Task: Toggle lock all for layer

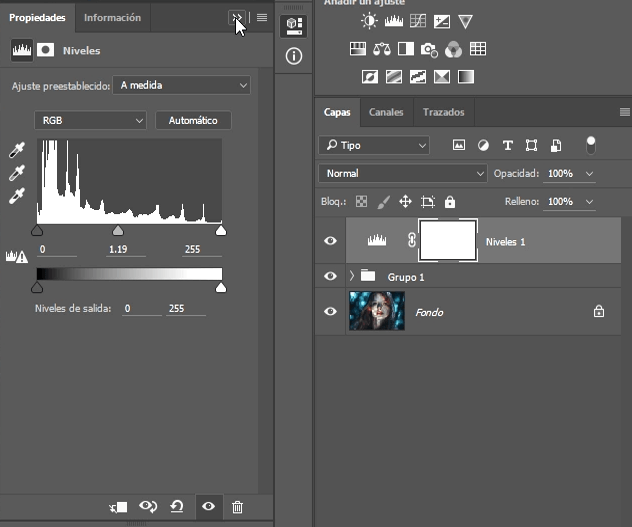Action: tap(450, 201)
